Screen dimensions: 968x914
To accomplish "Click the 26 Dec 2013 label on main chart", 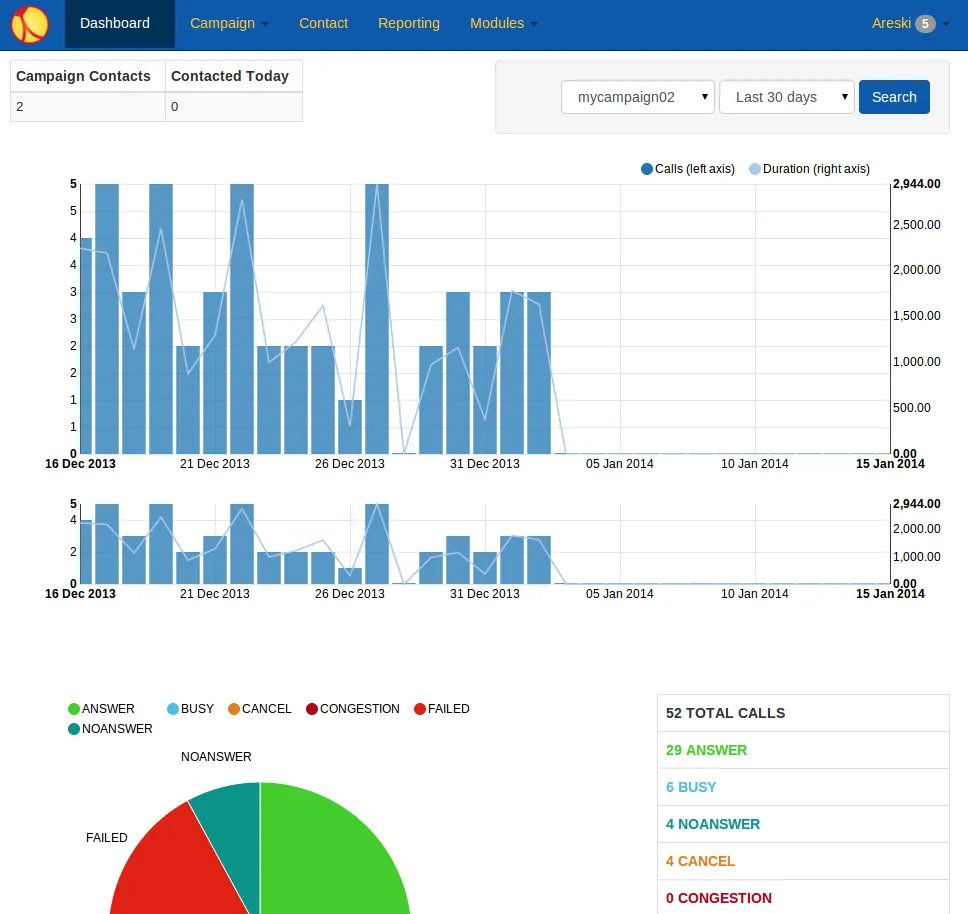I will coord(349,464).
